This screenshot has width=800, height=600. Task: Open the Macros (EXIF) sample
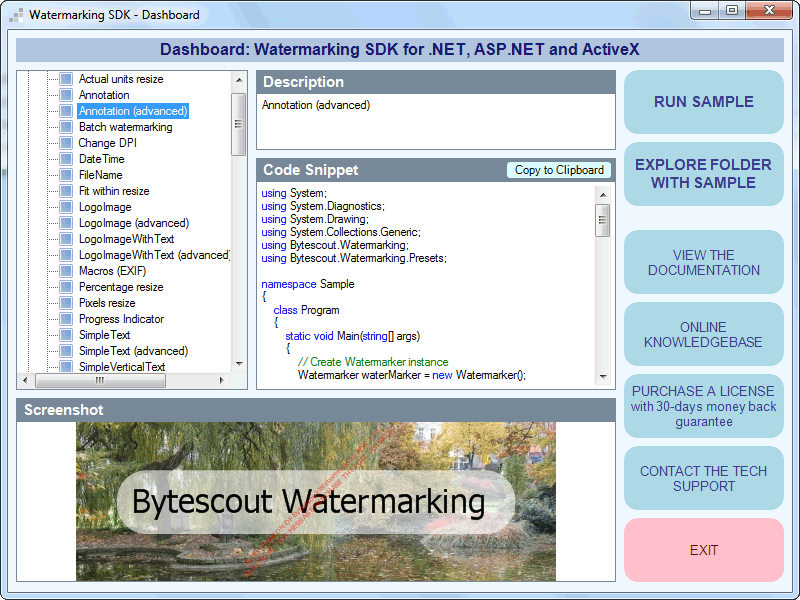(x=112, y=271)
